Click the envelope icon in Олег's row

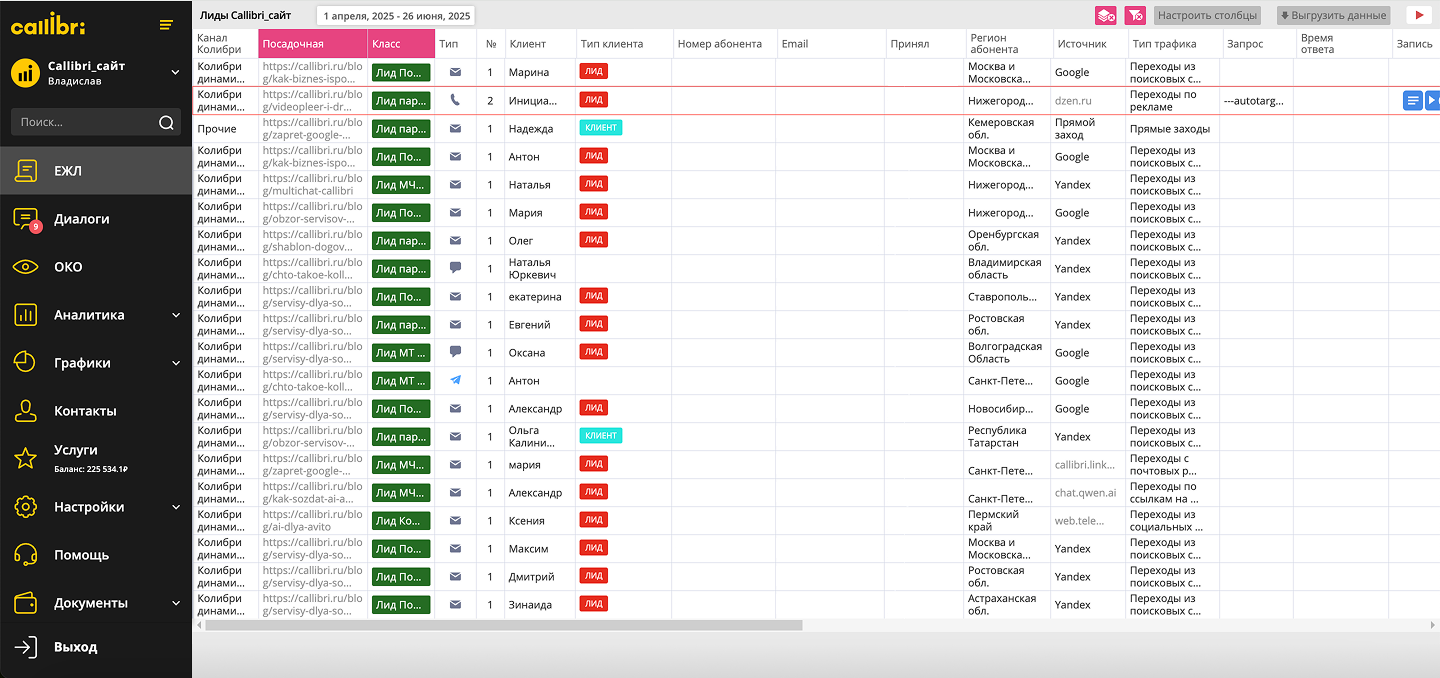point(455,240)
